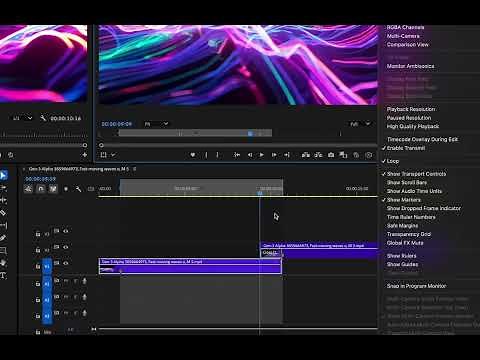Select the Hand tool
The width and height of the screenshot is (480, 360).
3,263
